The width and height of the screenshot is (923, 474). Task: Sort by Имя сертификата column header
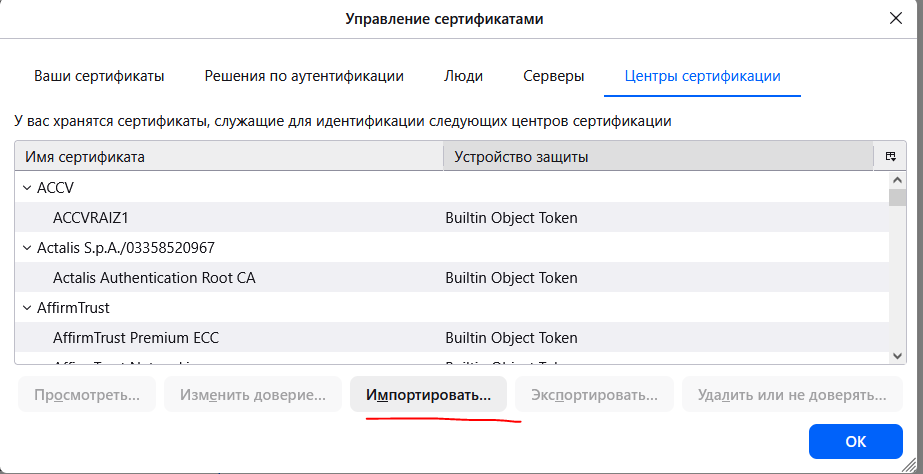(228, 157)
